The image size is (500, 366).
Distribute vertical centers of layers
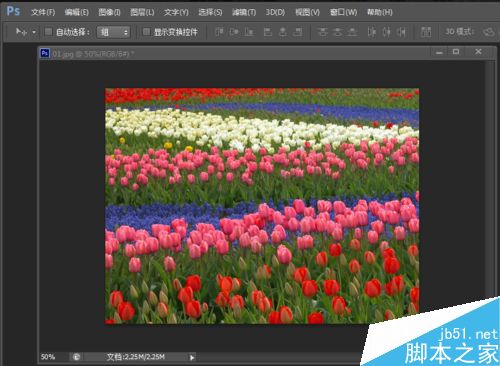point(337,32)
